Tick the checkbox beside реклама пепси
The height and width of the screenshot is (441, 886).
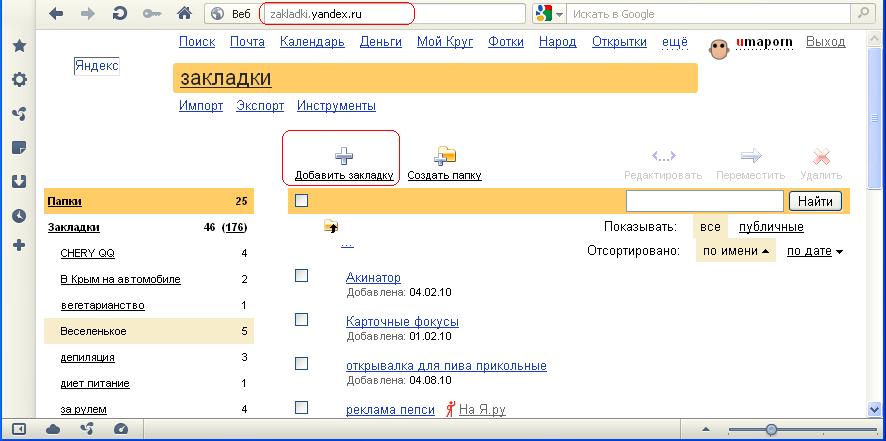point(302,407)
